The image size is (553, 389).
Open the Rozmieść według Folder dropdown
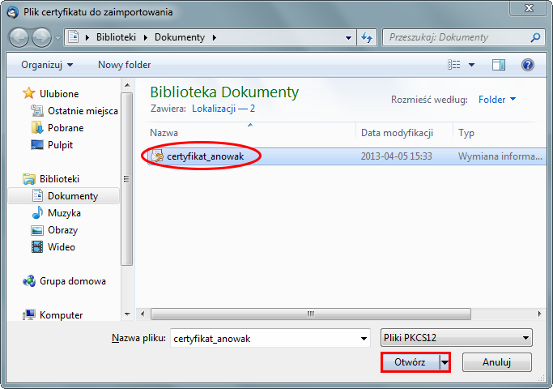click(x=497, y=99)
